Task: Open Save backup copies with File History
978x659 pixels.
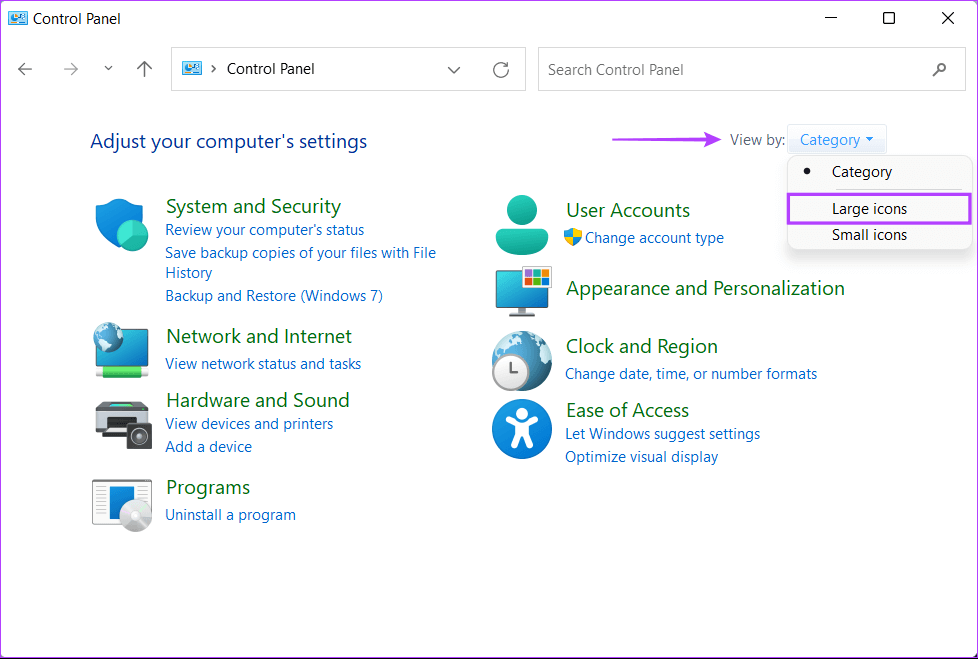Action: tap(301, 262)
